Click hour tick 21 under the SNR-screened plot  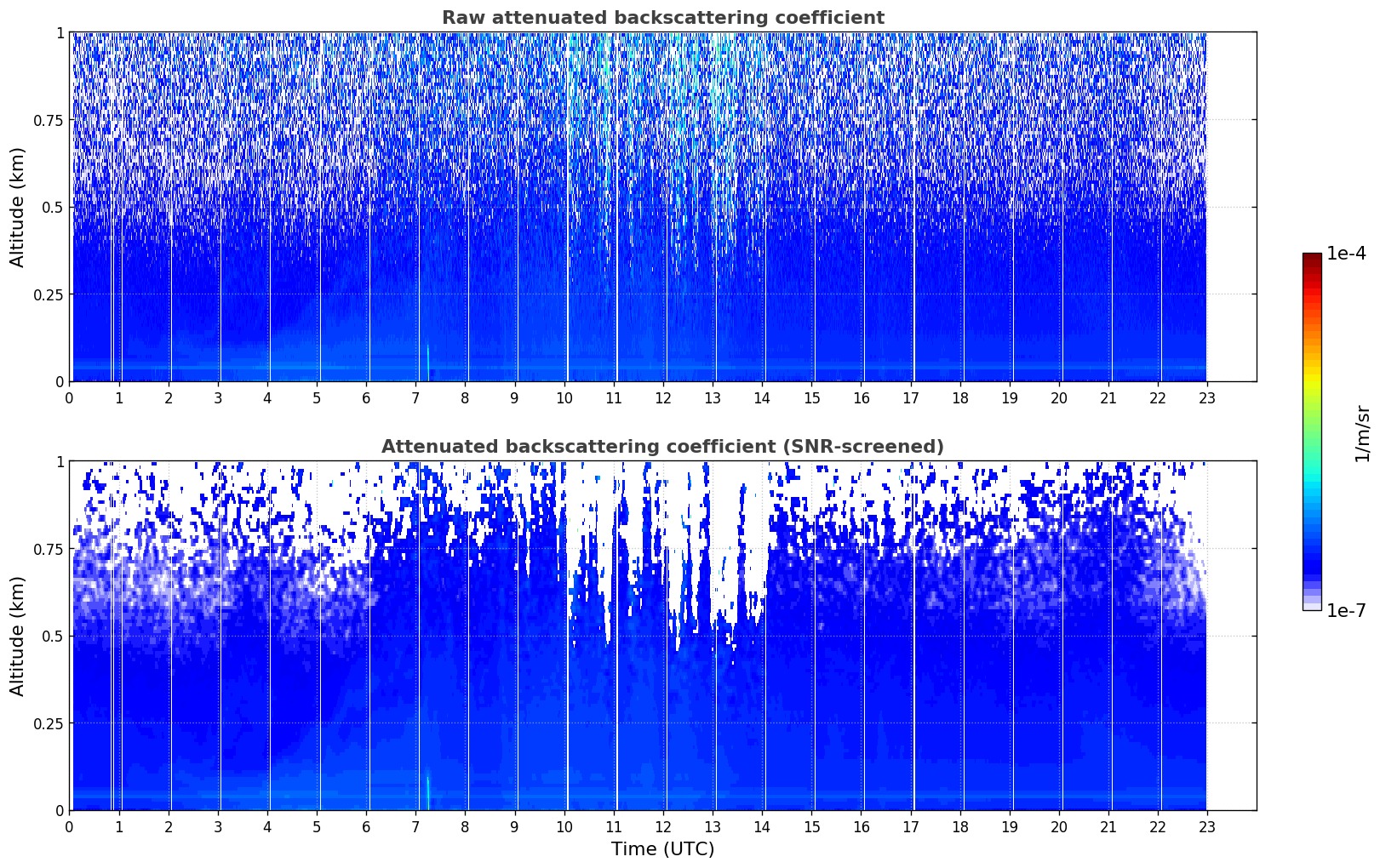(1108, 826)
